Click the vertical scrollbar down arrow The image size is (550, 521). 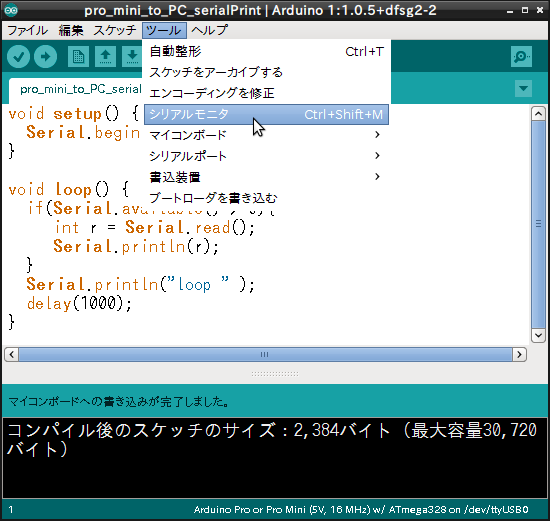(x=538, y=335)
